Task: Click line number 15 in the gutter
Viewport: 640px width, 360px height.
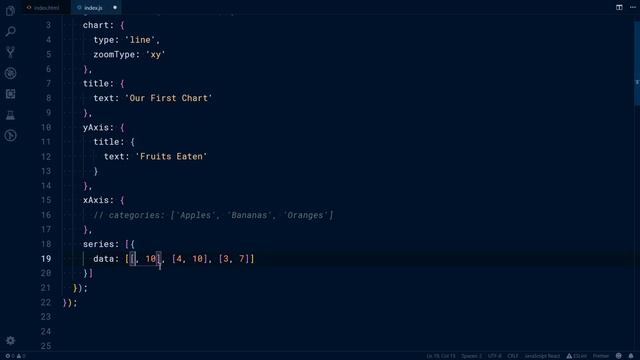Action: (x=46, y=200)
